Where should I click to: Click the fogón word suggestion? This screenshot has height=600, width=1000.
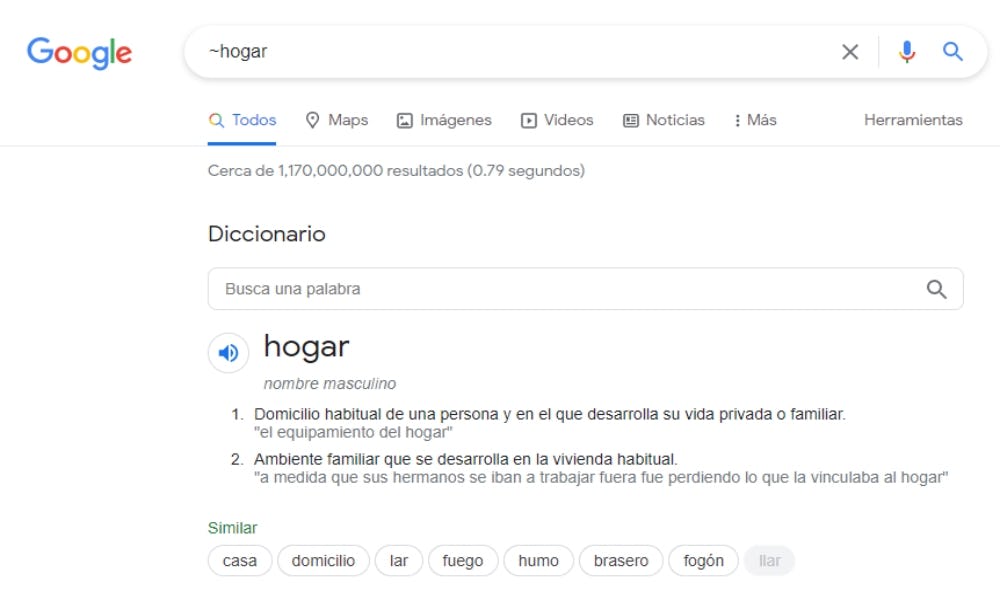pos(703,561)
